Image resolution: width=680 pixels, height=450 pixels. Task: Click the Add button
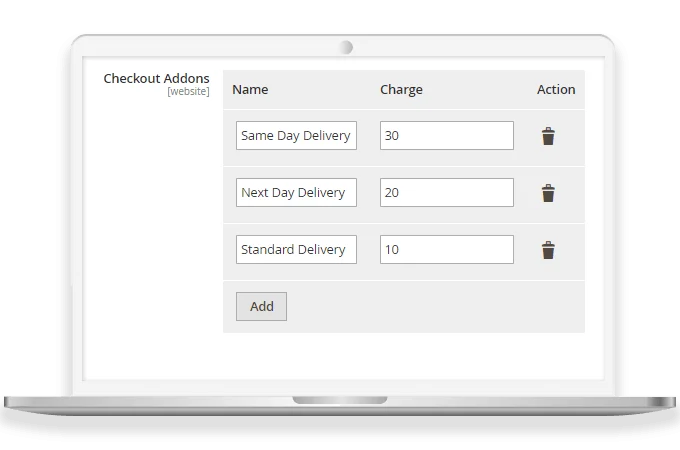click(x=261, y=306)
